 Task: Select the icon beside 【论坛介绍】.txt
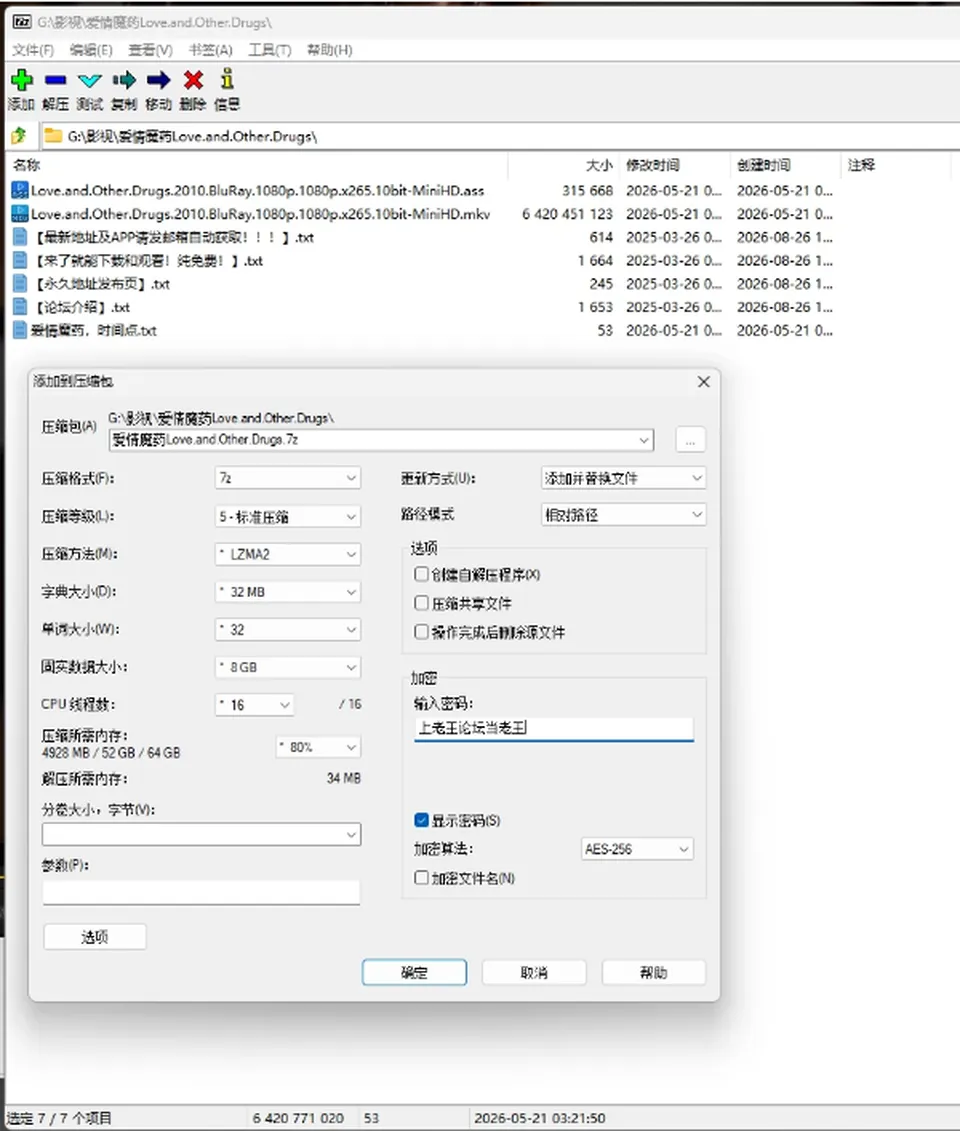20,307
